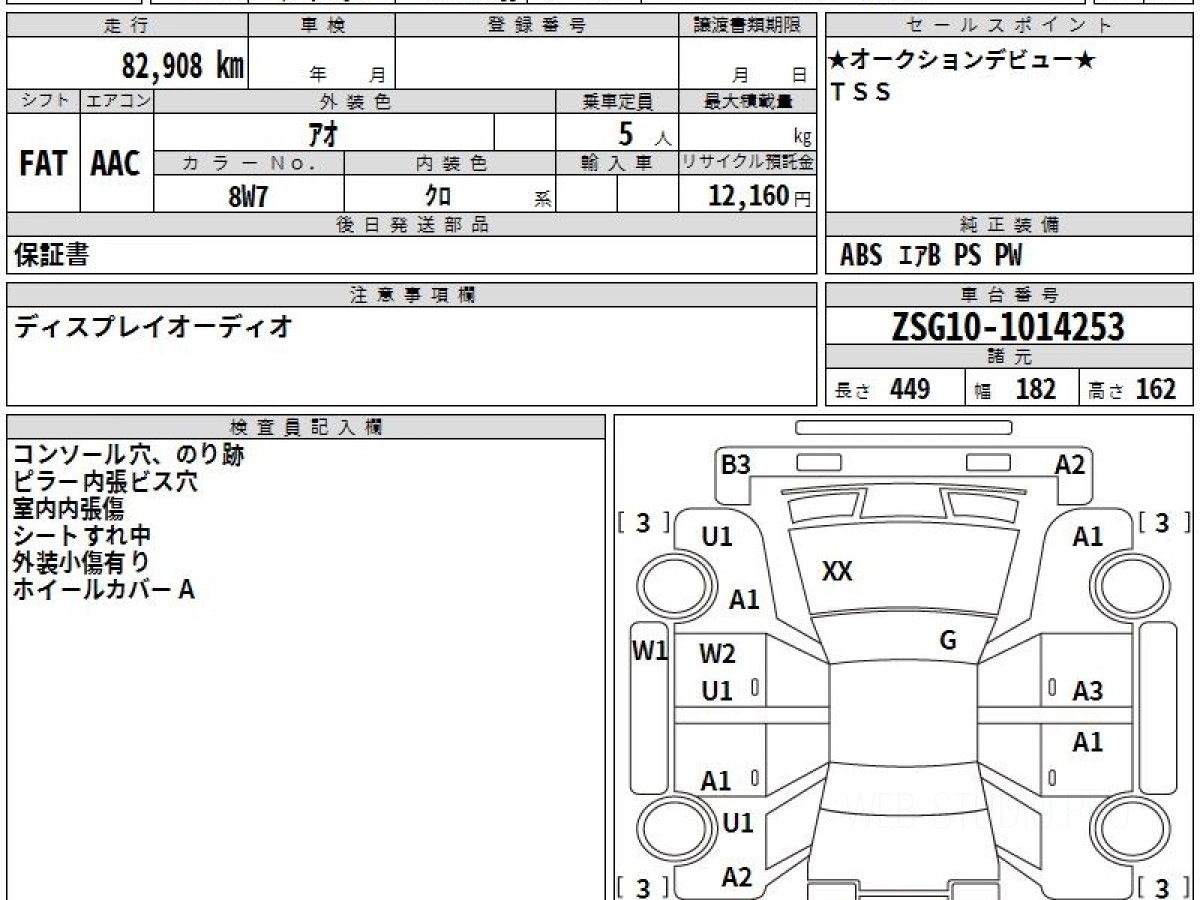Click the W2 mark on the door
The width and height of the screenshot is (1200, 900).
[717, 654]
